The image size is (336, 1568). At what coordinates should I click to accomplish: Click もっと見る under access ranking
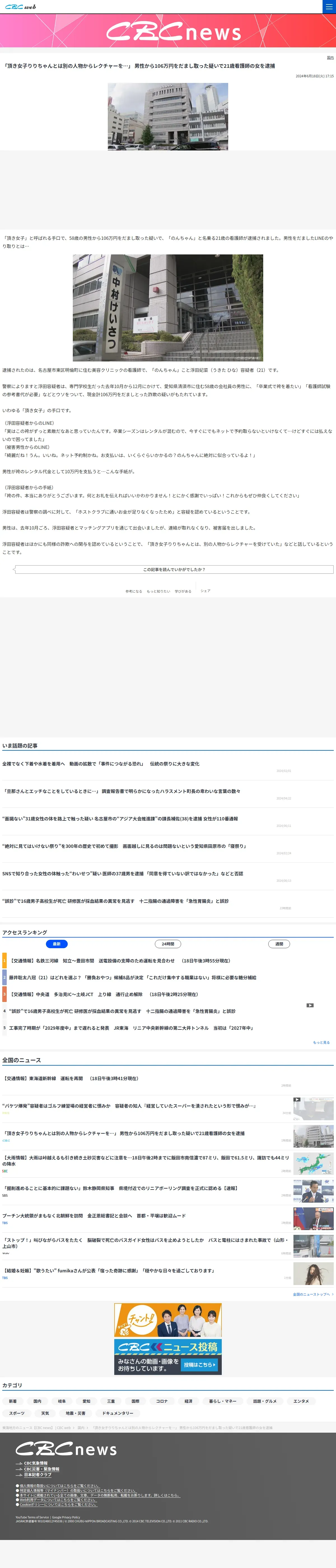point(321,1042)
